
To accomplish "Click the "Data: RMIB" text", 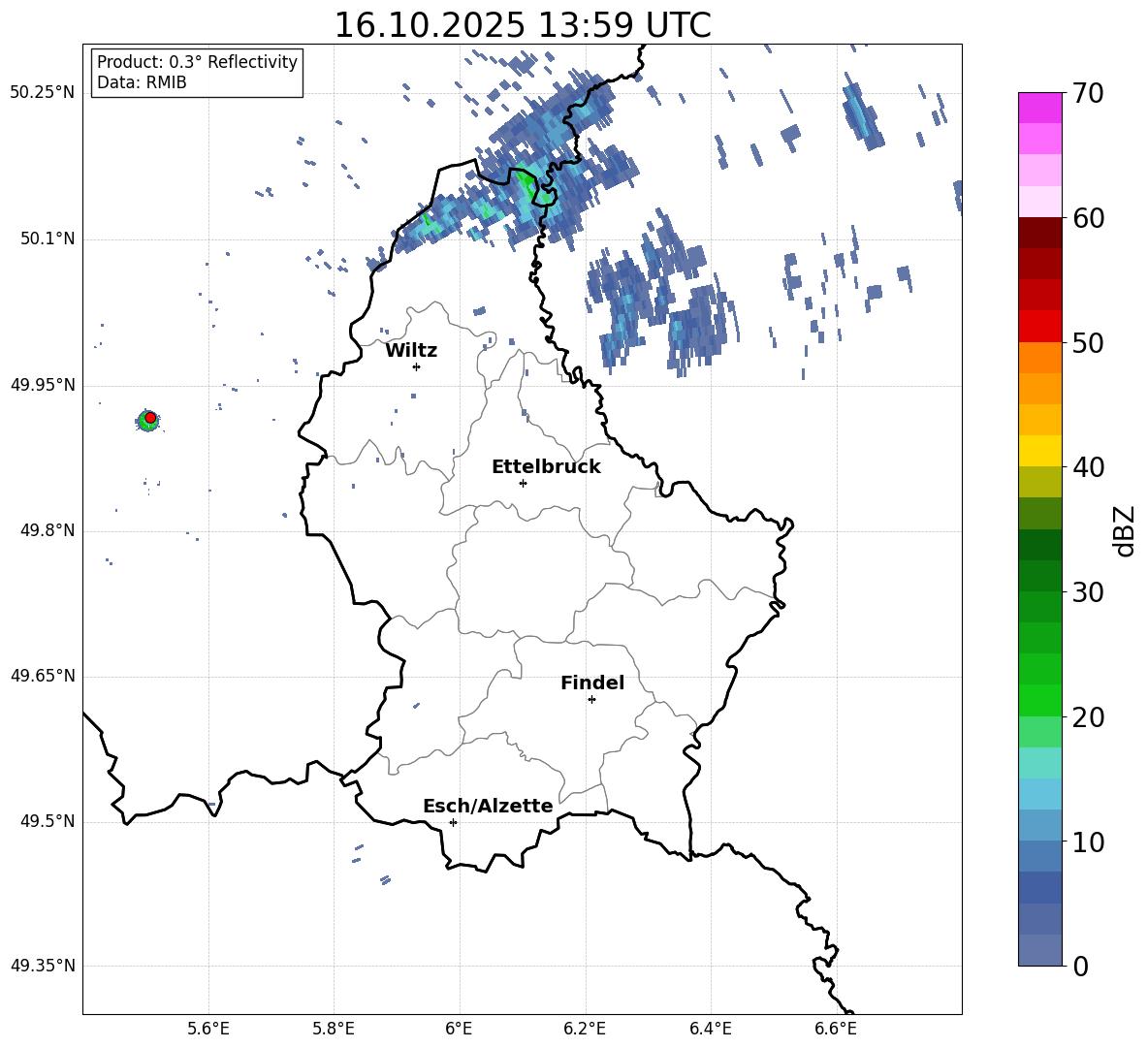I will click(142, 82).
